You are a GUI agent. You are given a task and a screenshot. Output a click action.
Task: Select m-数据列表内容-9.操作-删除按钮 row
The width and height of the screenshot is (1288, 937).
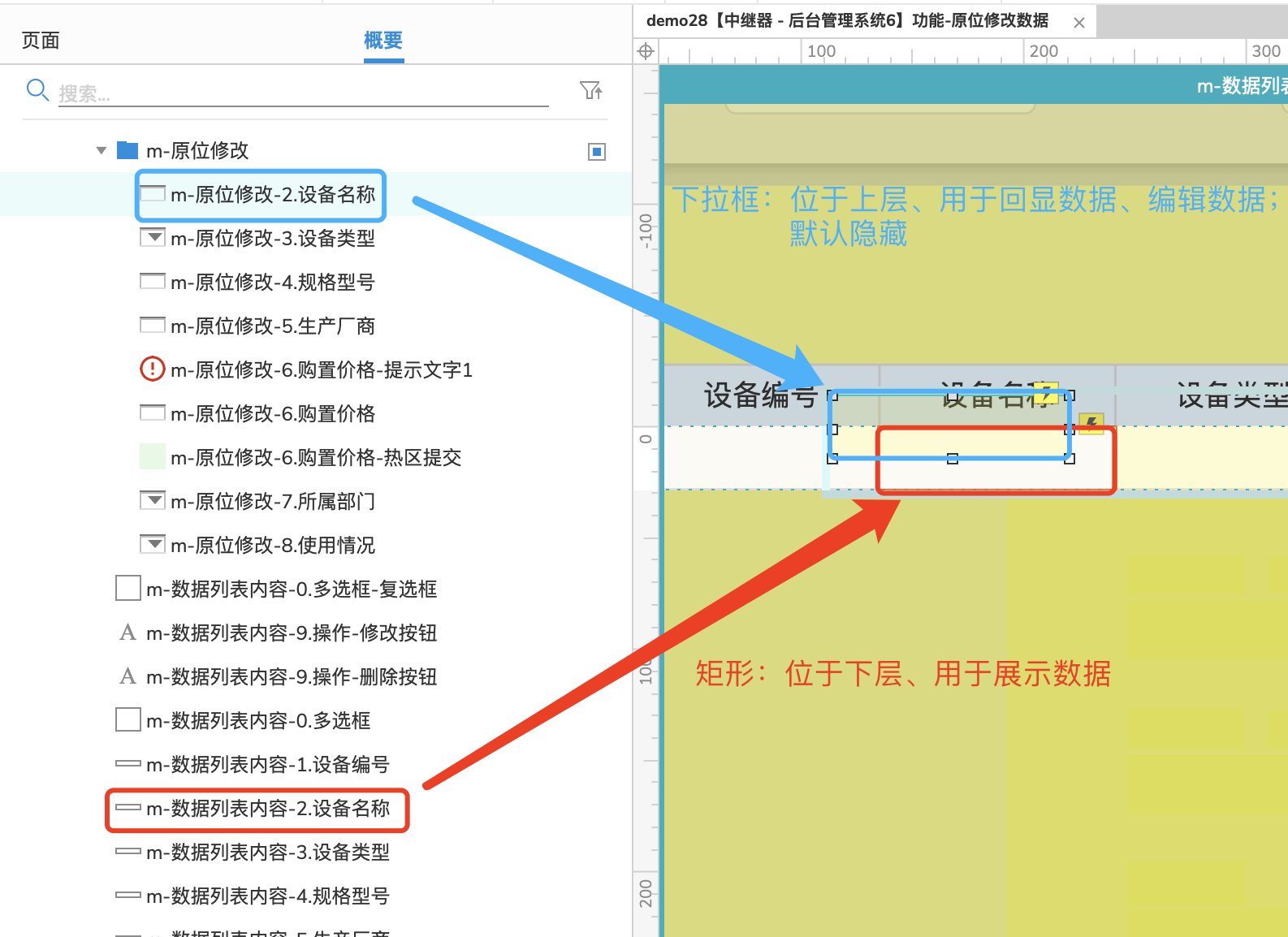click(317, 677)
